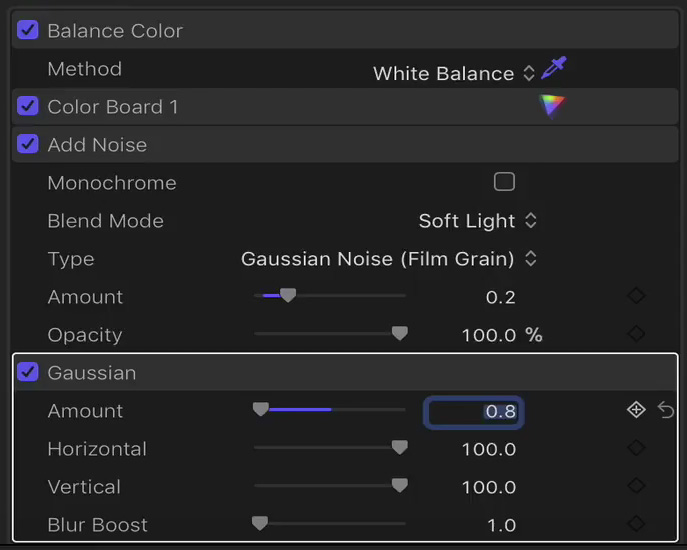Click the Opacity keyframe diamond
Image resolution: width=687 pixels, height=550 pixels.
click(x=636, y=334)
